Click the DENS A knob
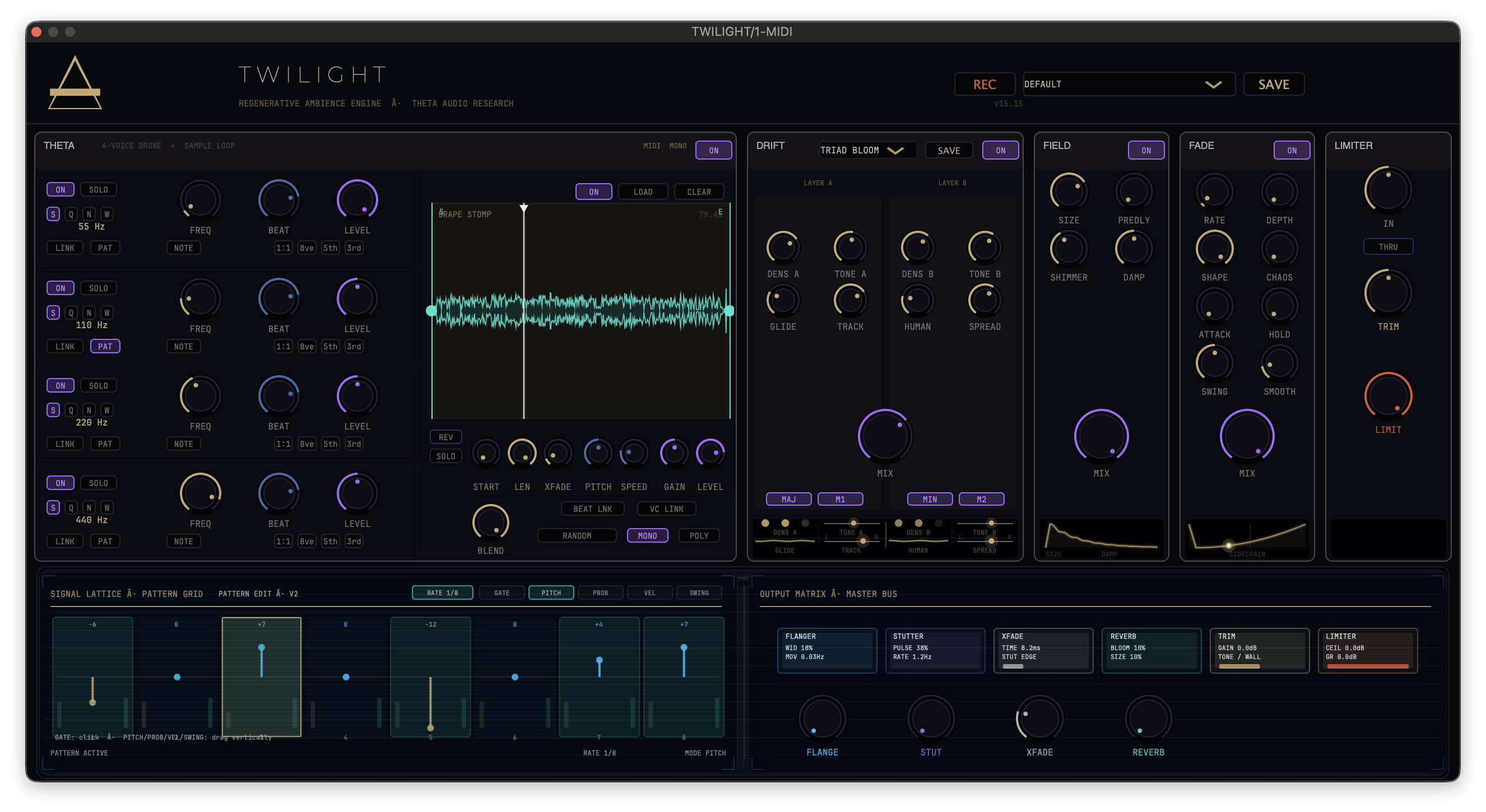The height and width of the screenshot is (812, 1486). 783,248
